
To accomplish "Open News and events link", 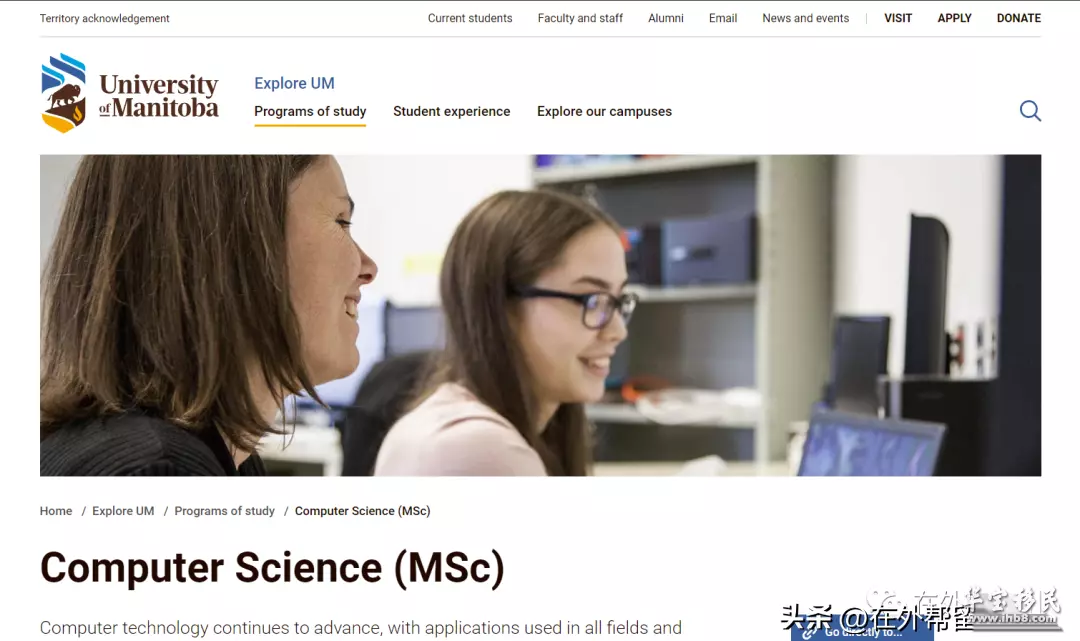I will click(x=805, y=19).
